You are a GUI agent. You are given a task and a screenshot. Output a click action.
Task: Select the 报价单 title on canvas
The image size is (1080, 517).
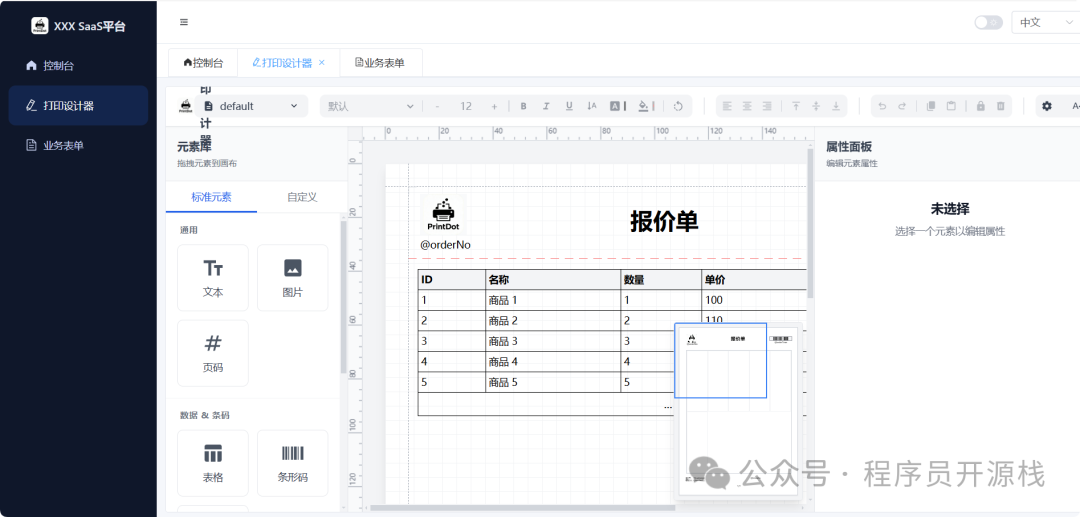(x=664, y=222)
